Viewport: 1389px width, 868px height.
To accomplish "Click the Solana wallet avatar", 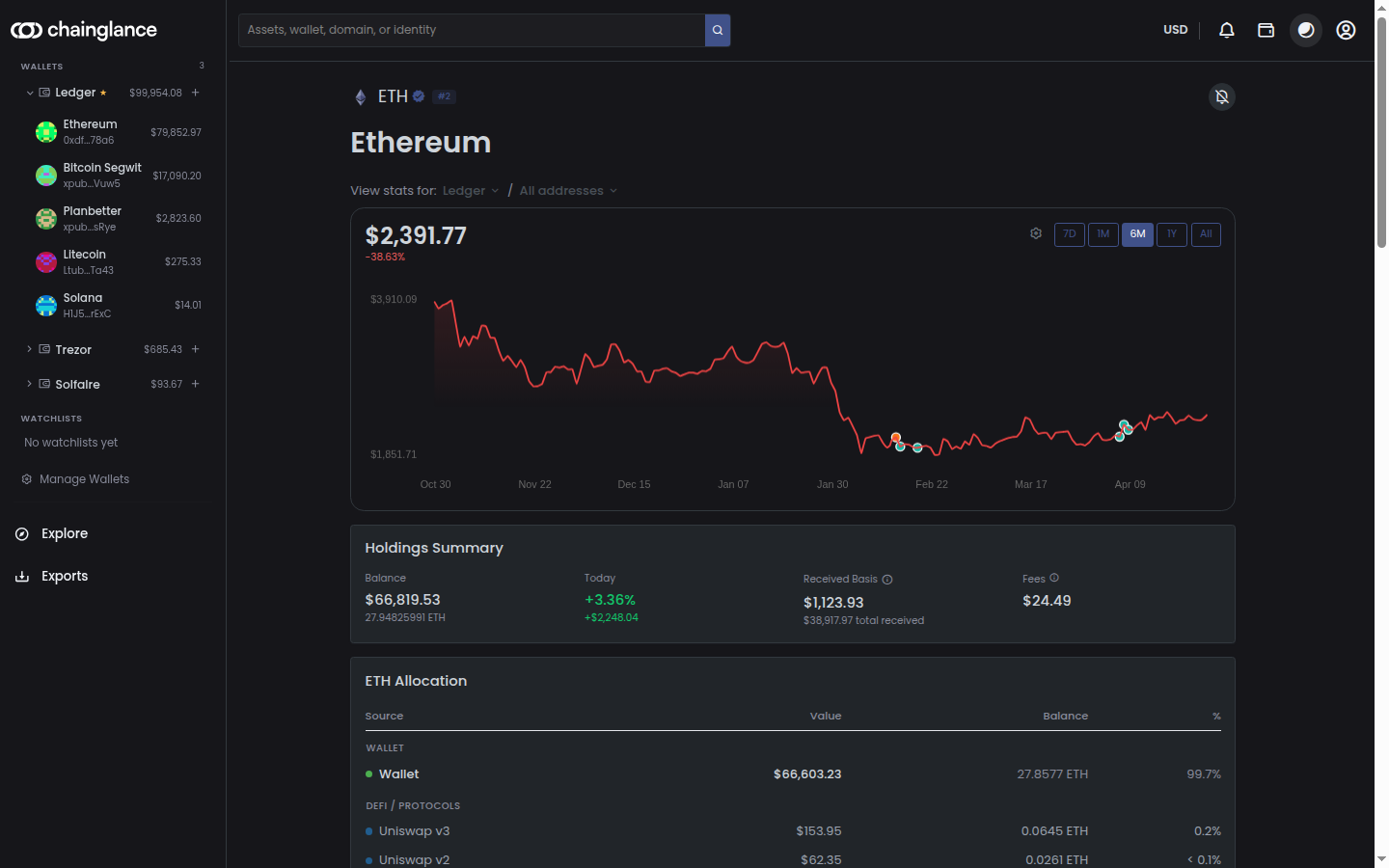I will [x=46, y=305].
